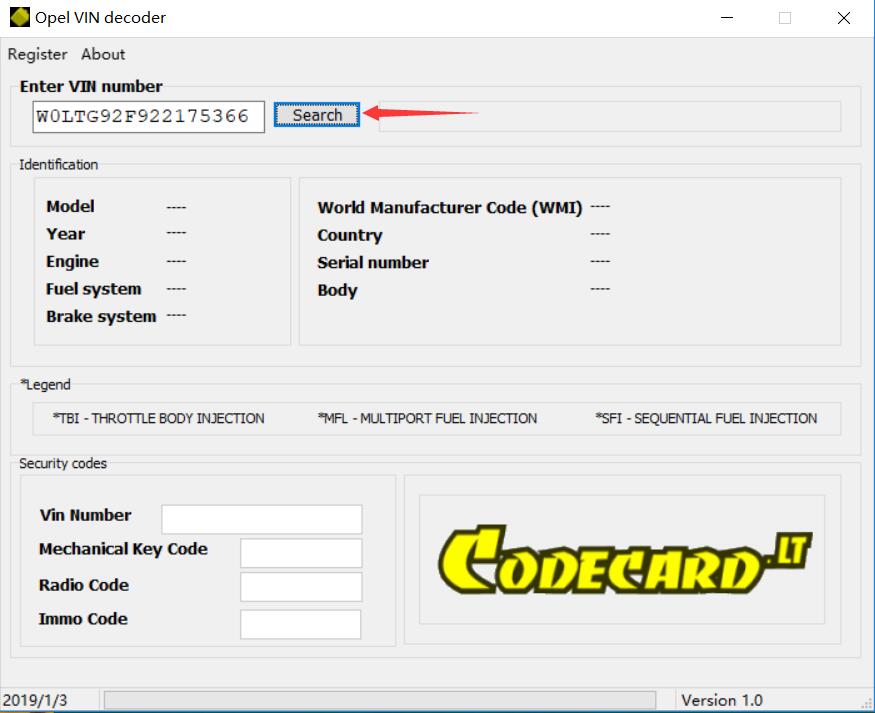Screen dimensions: 875x713
Task: Open the About menu
Action: coord(103,54)
